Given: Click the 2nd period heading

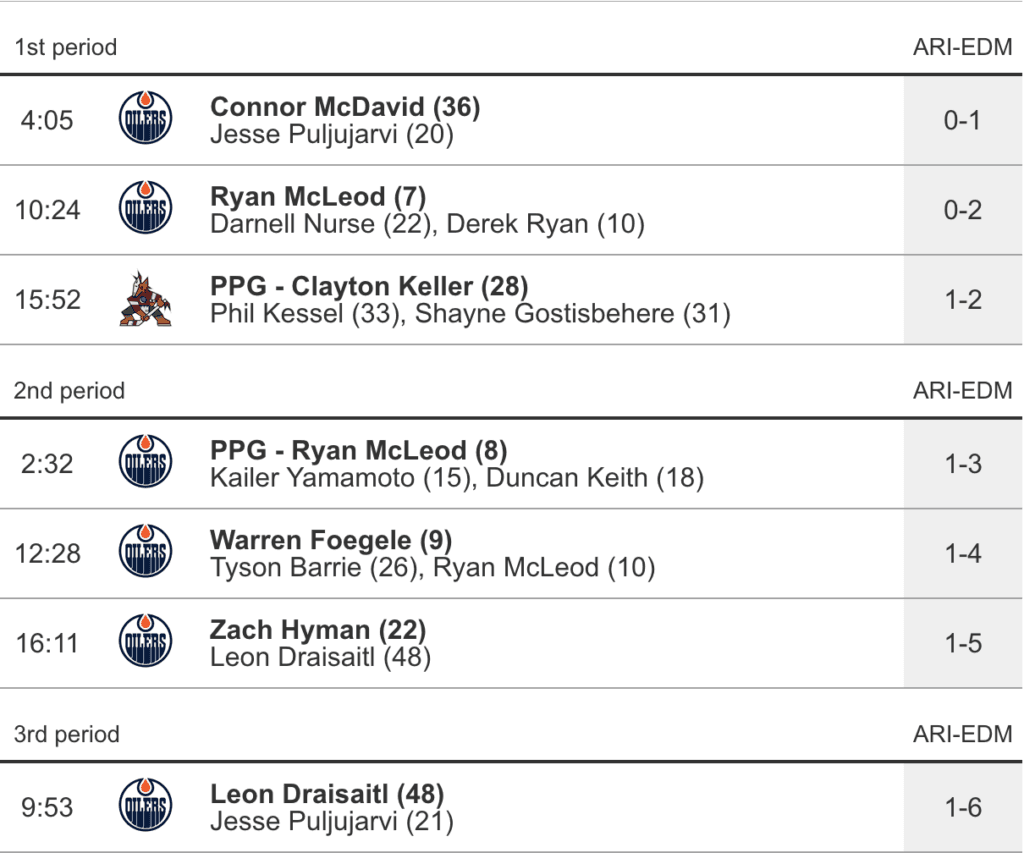Looking at the screenshot, I should point(69,391).
